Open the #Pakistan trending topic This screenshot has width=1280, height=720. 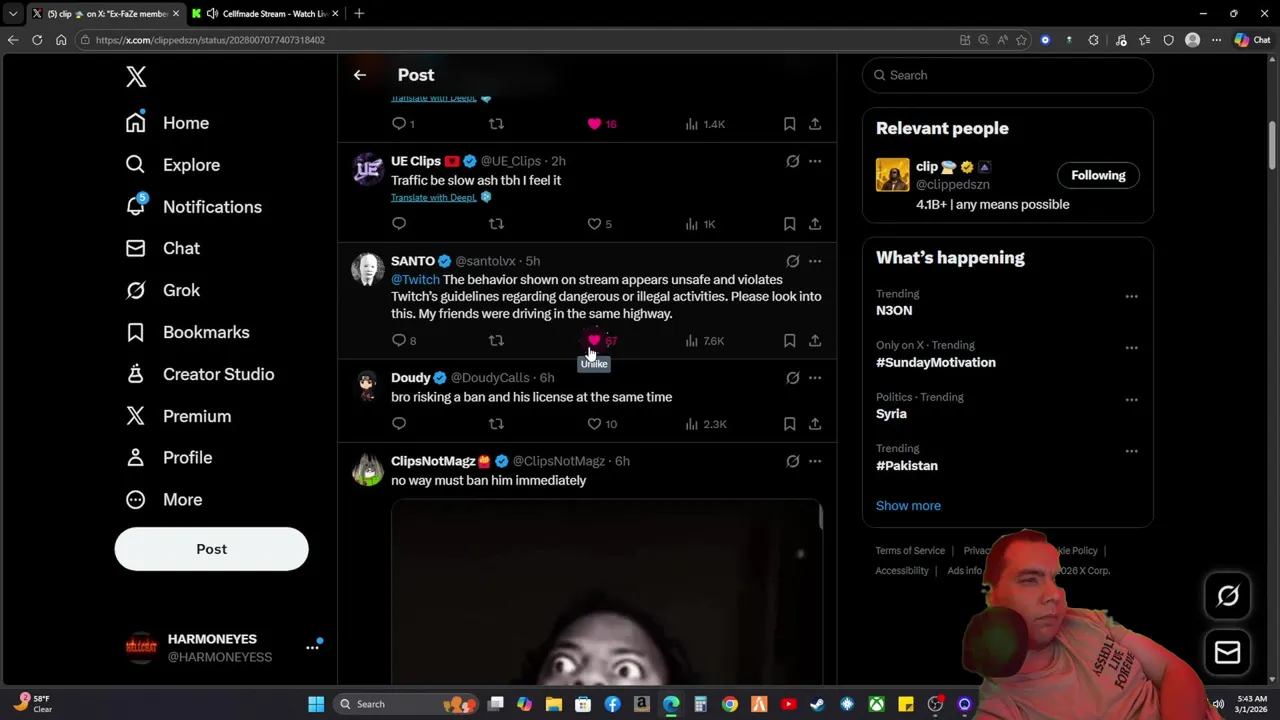coord(907,466)
